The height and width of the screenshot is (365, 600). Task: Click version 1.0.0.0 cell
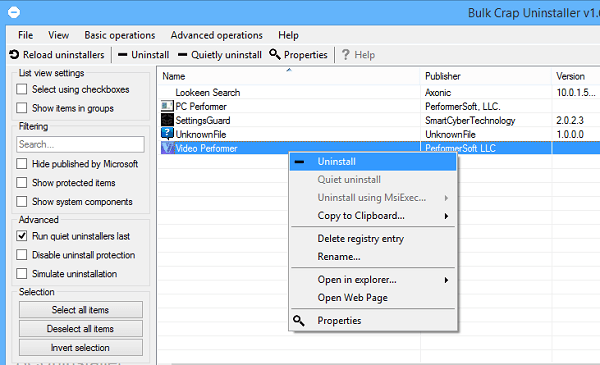pos(570,134)
